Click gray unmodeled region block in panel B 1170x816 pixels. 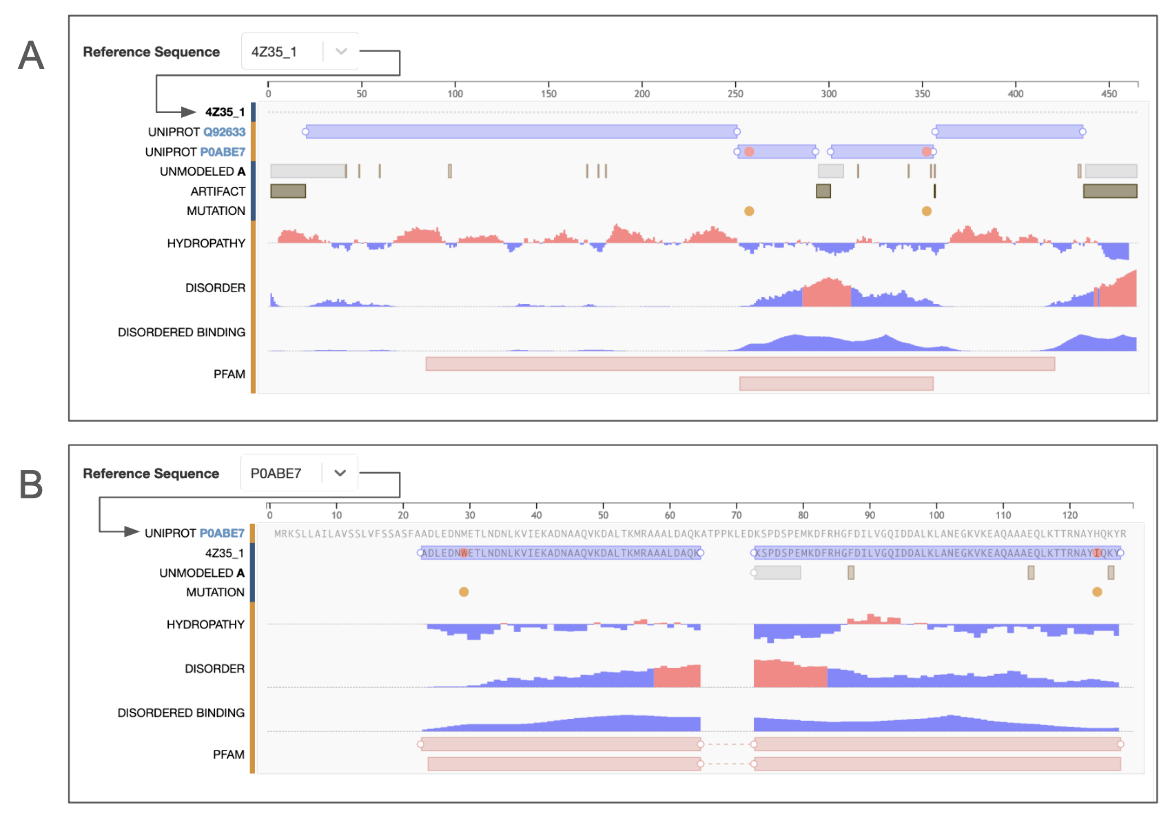[778, 573]
